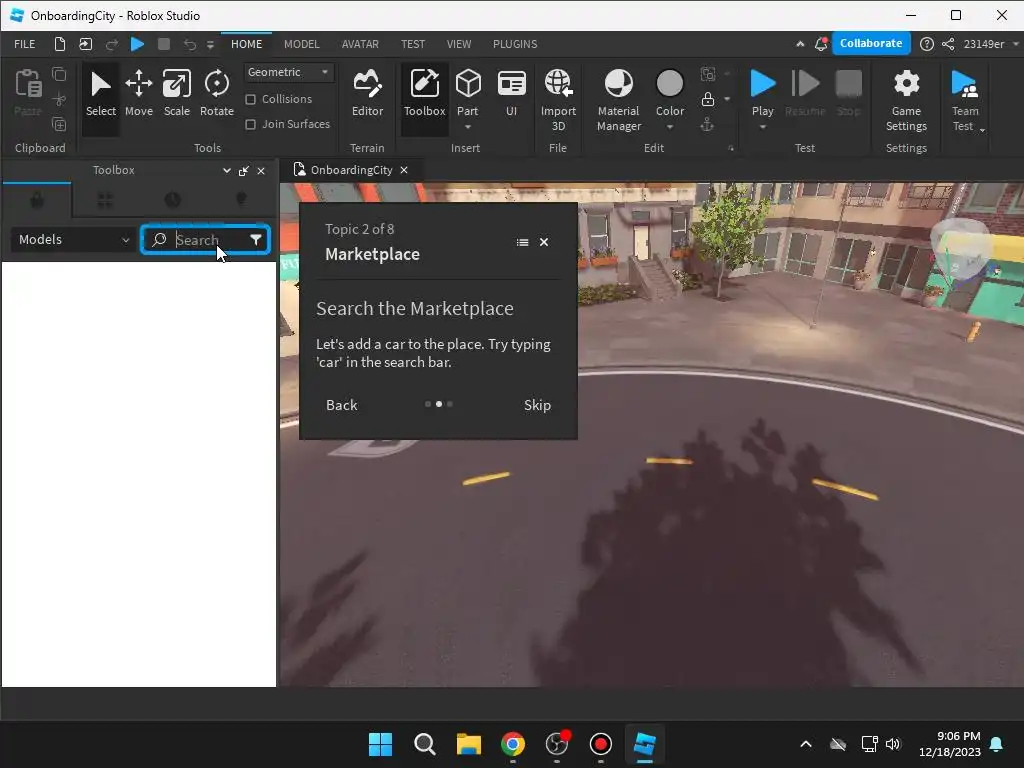Image resolution: width=1024 pixels, height=768 pixels.
Task: Click the share icon beside username
Action: click(948, 44)
